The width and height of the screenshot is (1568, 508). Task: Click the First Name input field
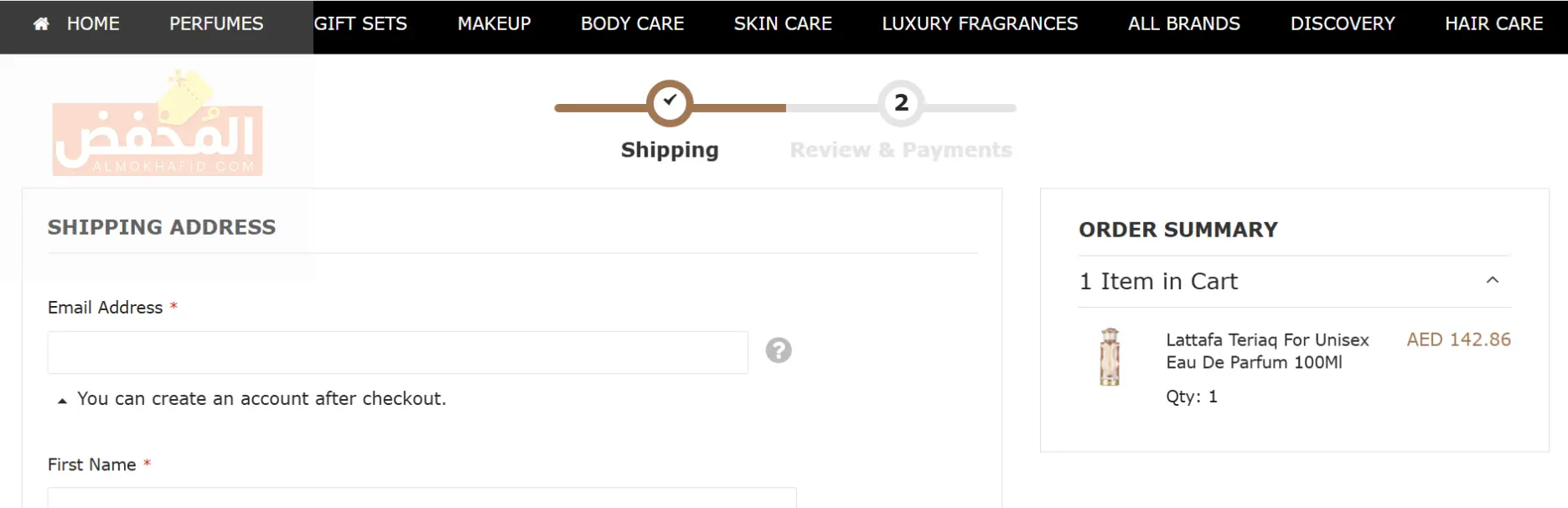[422, 498]
